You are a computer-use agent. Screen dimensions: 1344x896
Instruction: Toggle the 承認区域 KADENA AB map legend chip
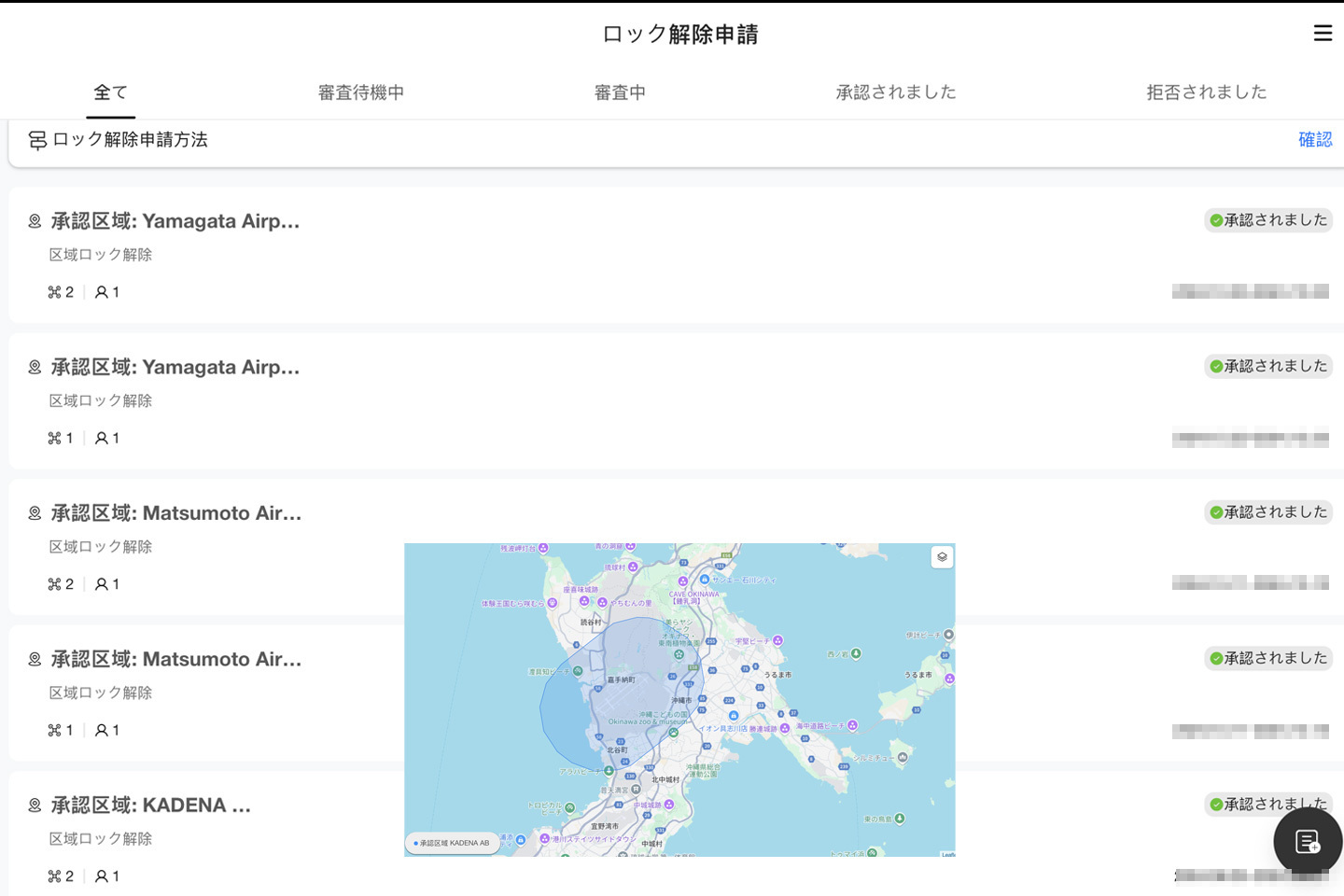coord(452,842)
